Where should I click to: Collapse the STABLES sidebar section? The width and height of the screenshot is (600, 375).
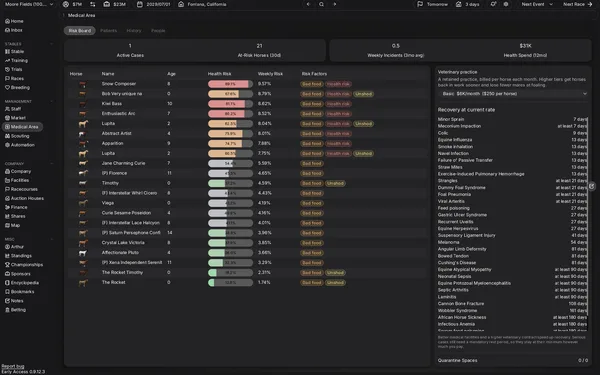coord(52,44)
